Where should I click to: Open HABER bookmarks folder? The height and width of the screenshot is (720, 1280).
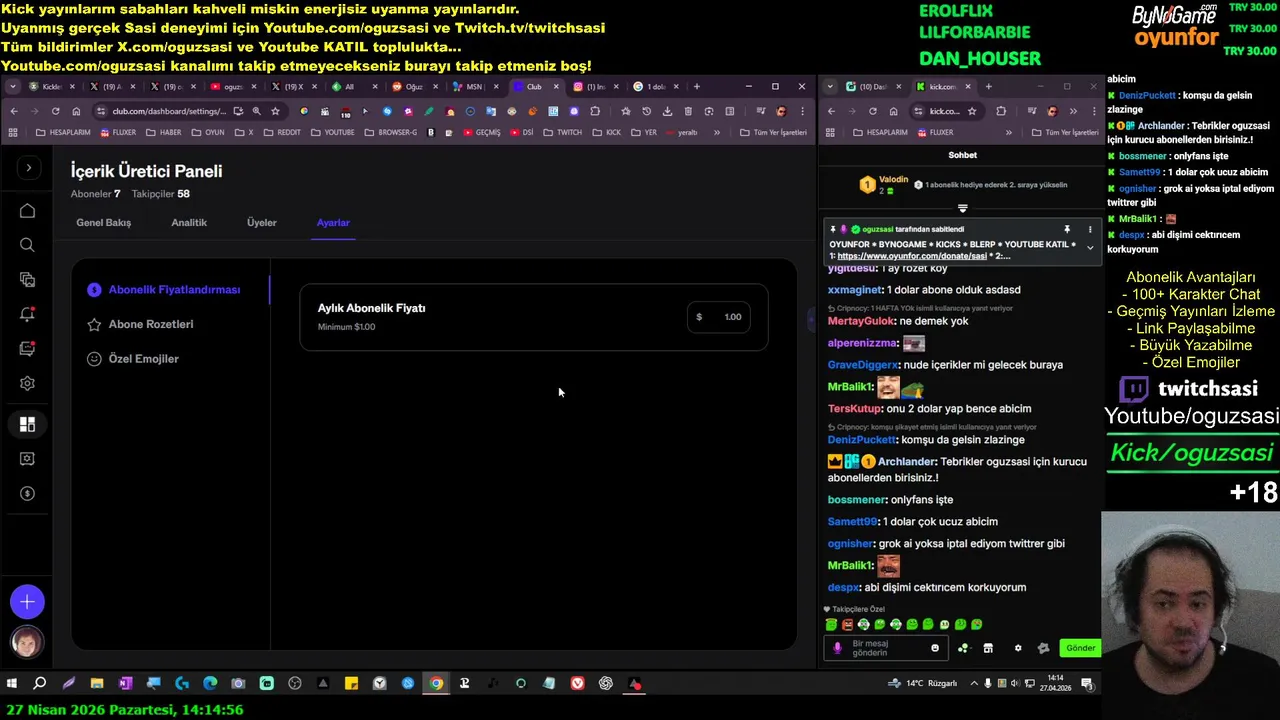[x=164, y=132]
